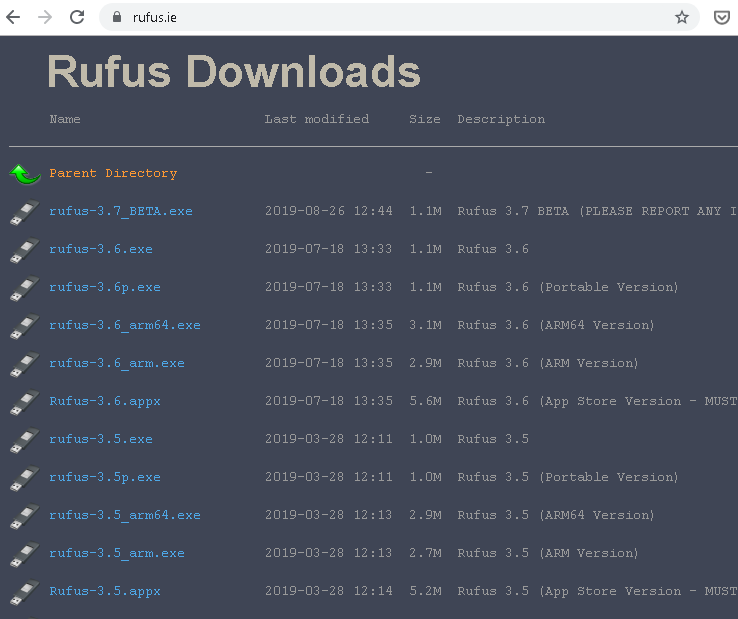Image resolution: width=738 pixels, height=619 pixels.
Task: Download rufus-3.6_arm.exe
Action: click(x=117, y=363)
